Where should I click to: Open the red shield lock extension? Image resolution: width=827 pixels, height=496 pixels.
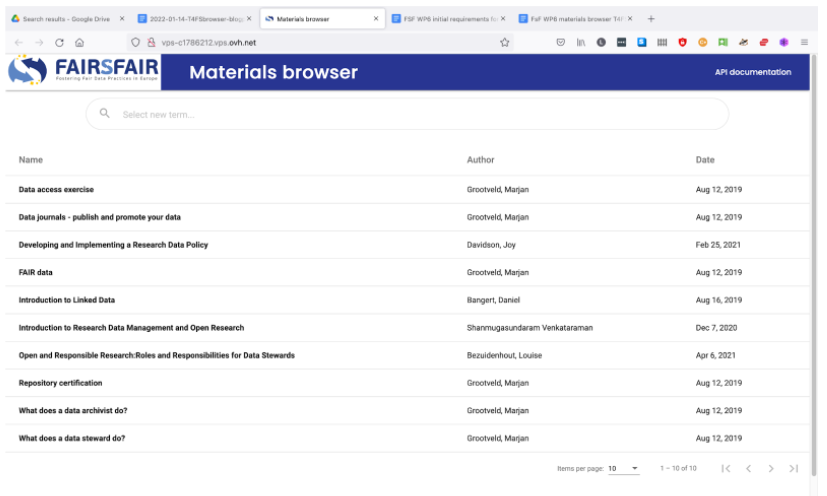682,42
